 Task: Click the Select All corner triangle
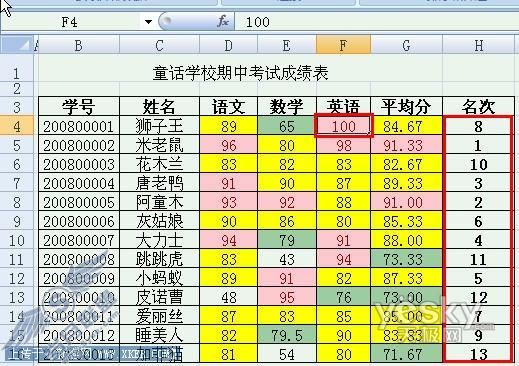click(x=17, y=45)
